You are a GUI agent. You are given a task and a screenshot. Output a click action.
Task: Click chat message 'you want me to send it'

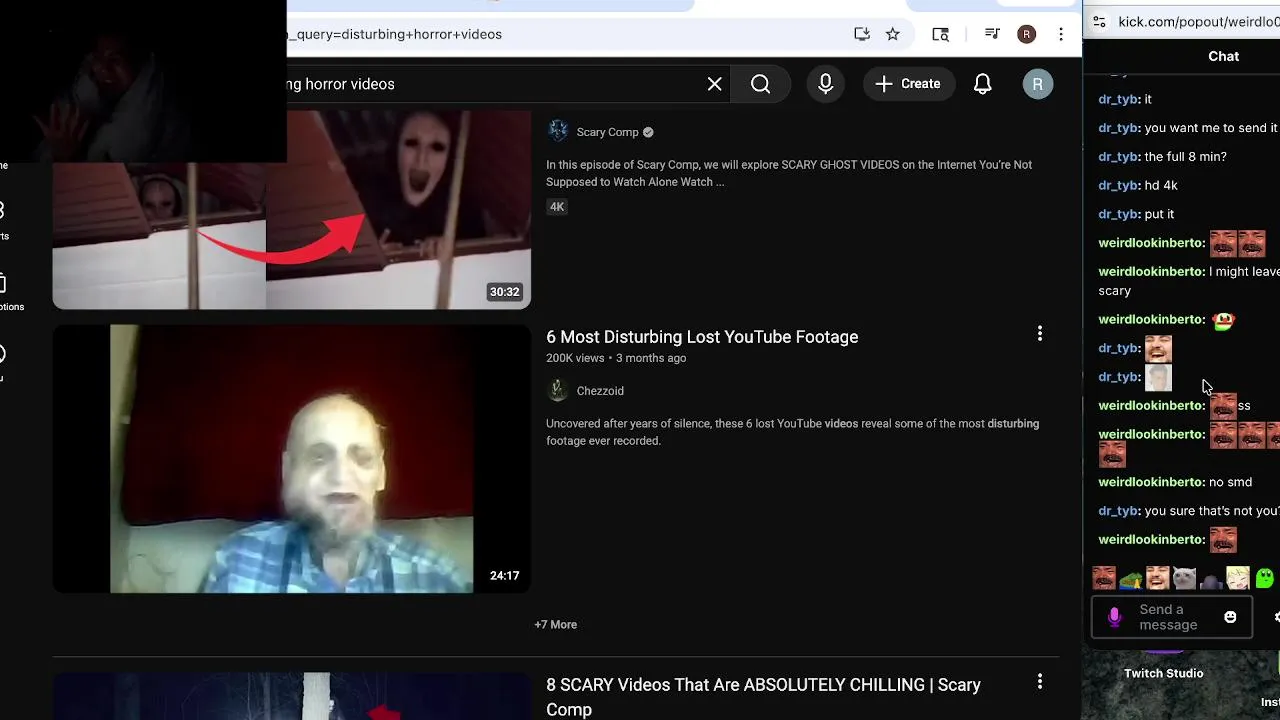coord(1211,128)
